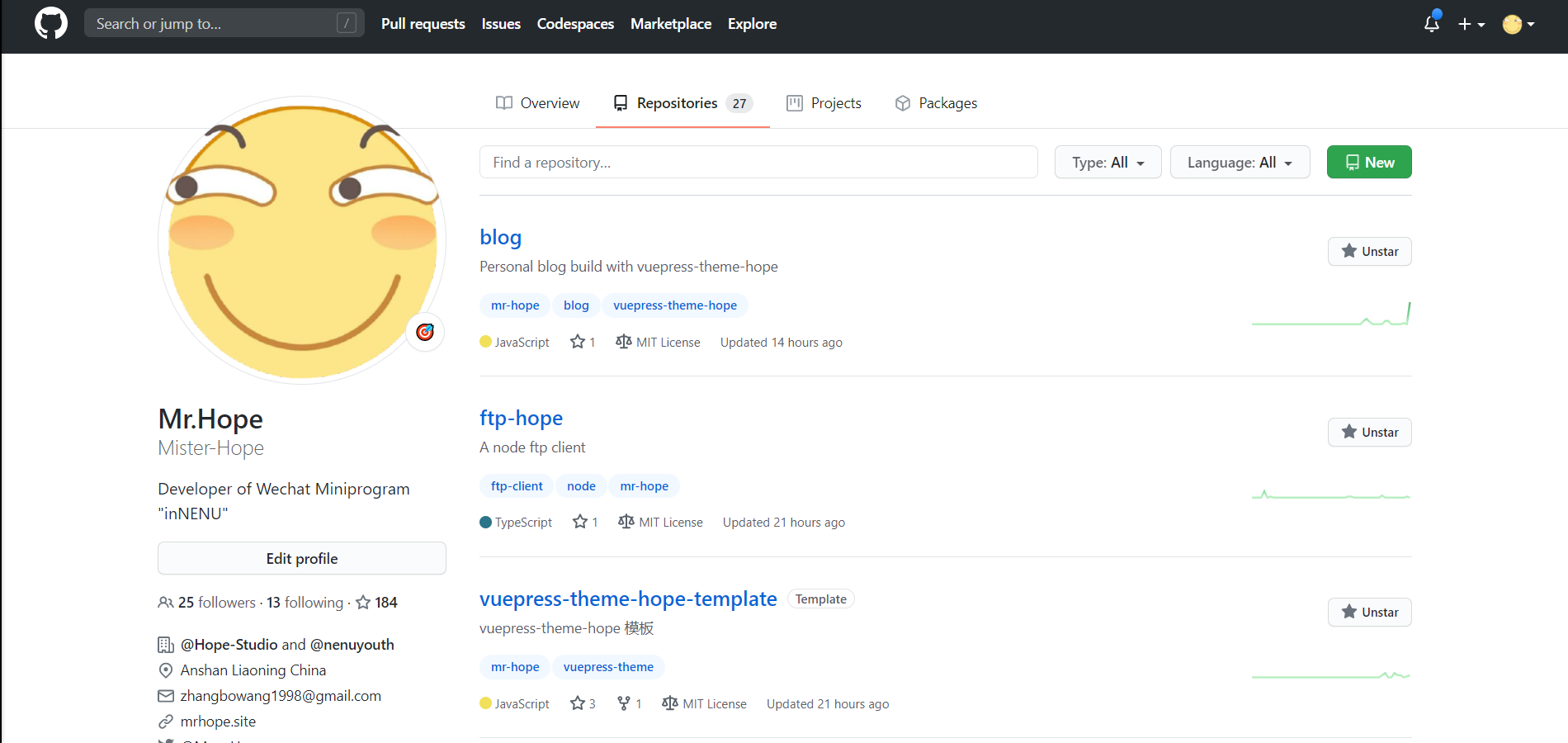Screen dimensions: 1568x743
Task: Click the Edit profile button
Action: (x=302, y=559)
